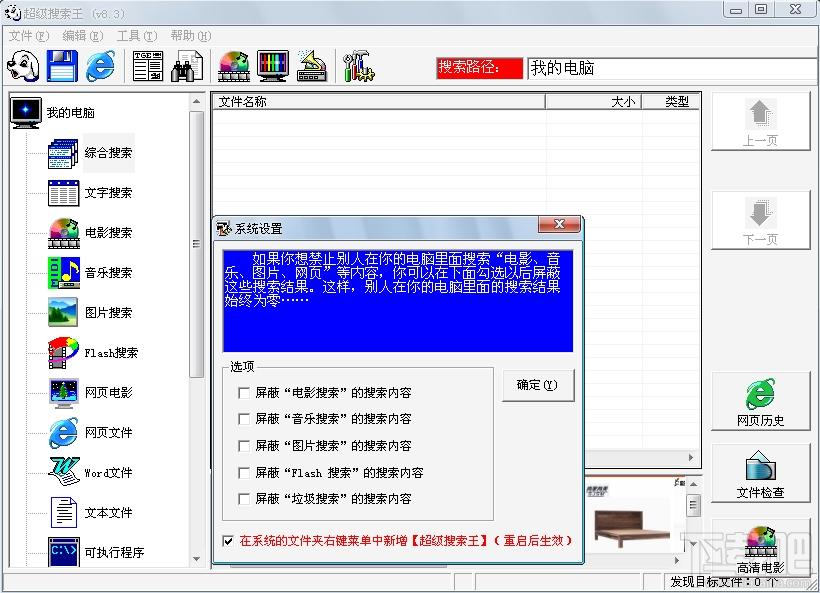The image size is (820, 593).
Task: Click the color bars monitor icon
Action: coord(272,66)
